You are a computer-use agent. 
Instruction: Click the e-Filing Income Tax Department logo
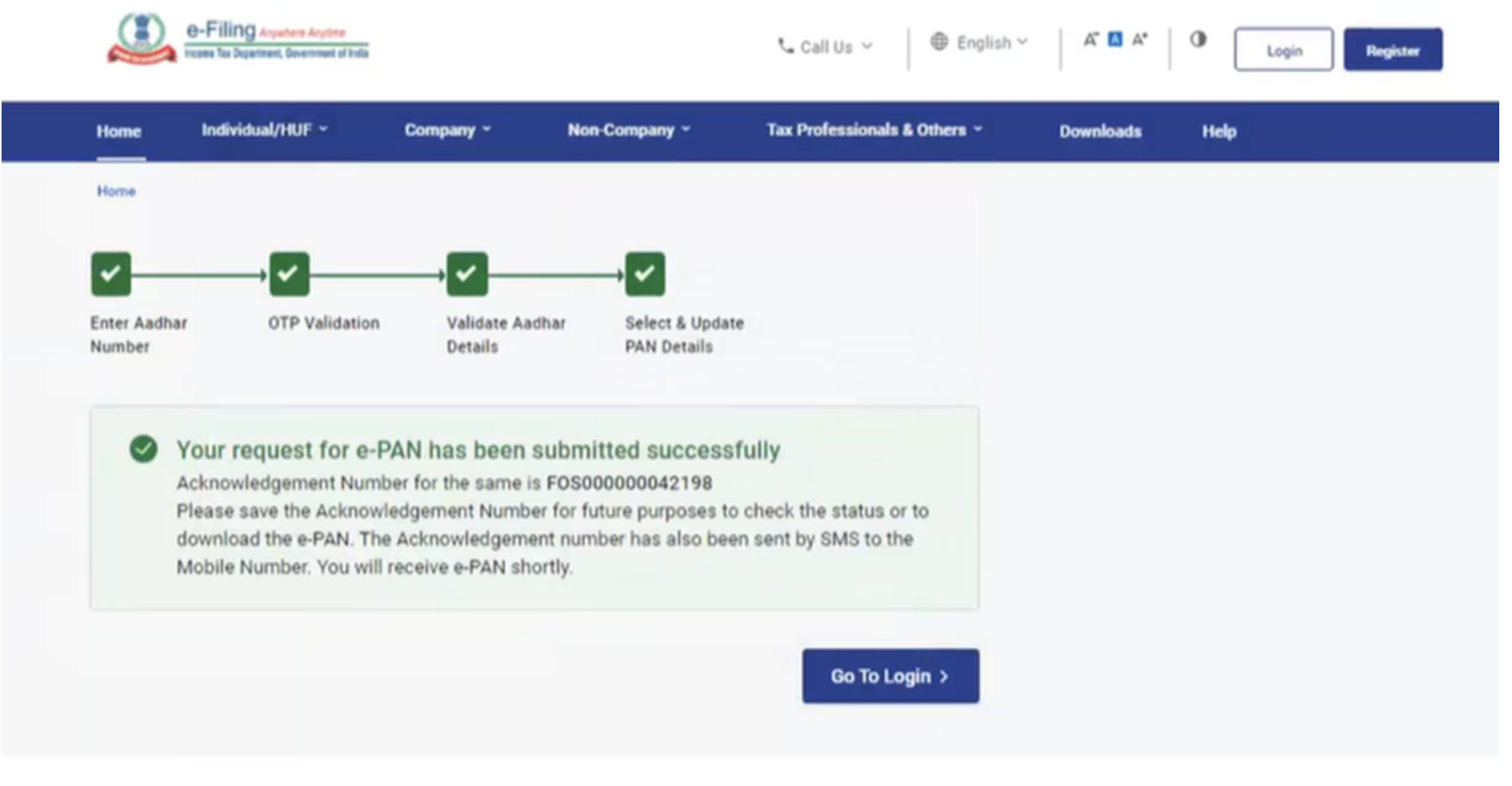(x=237, y=38)
